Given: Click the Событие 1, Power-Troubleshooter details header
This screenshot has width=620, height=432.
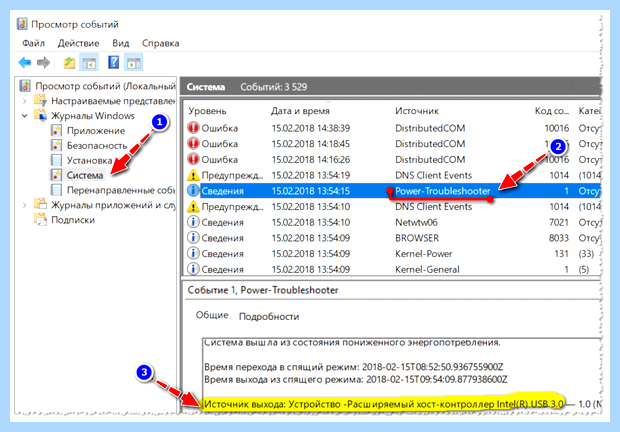Looking at the screenshot, I should [263, 290].
